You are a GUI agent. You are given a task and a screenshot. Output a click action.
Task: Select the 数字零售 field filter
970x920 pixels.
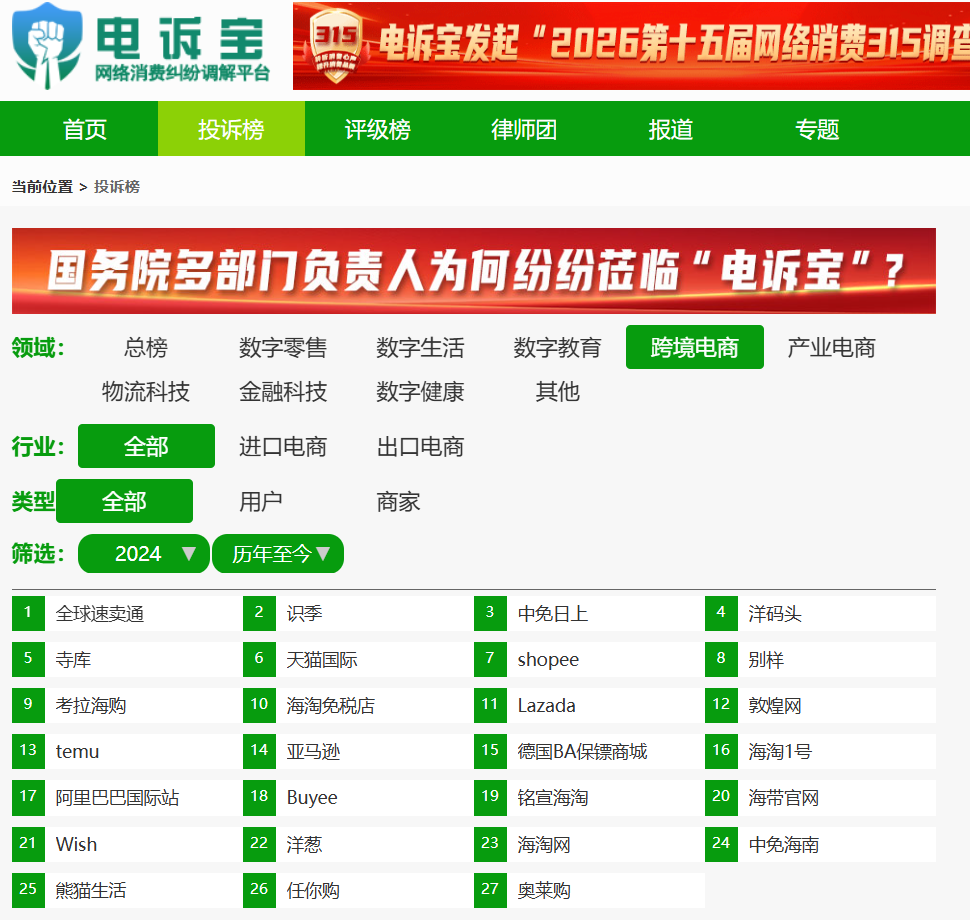pyautogui.click(x=283, y=347)
